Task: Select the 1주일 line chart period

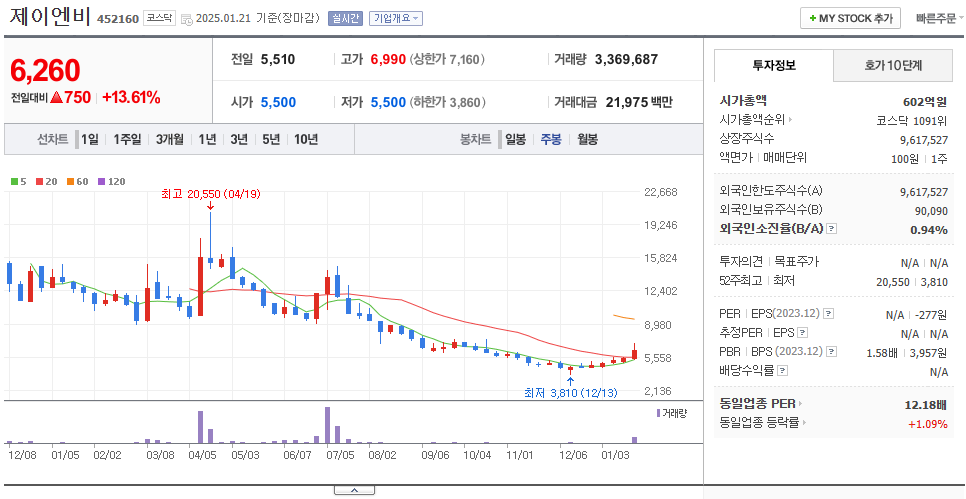Action: pyautogui.click(x=127, y=139)
